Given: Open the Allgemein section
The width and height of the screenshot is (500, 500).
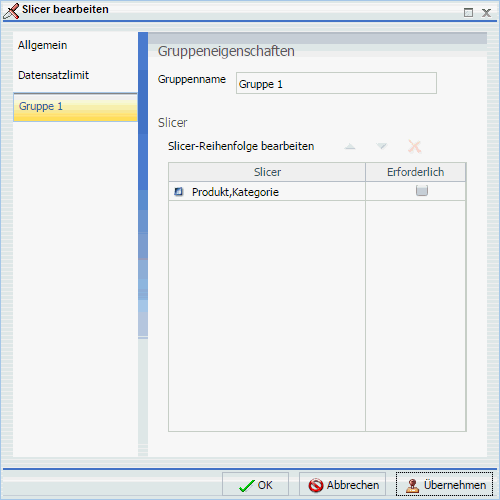Looking at the screenshot, I should 75,45.
